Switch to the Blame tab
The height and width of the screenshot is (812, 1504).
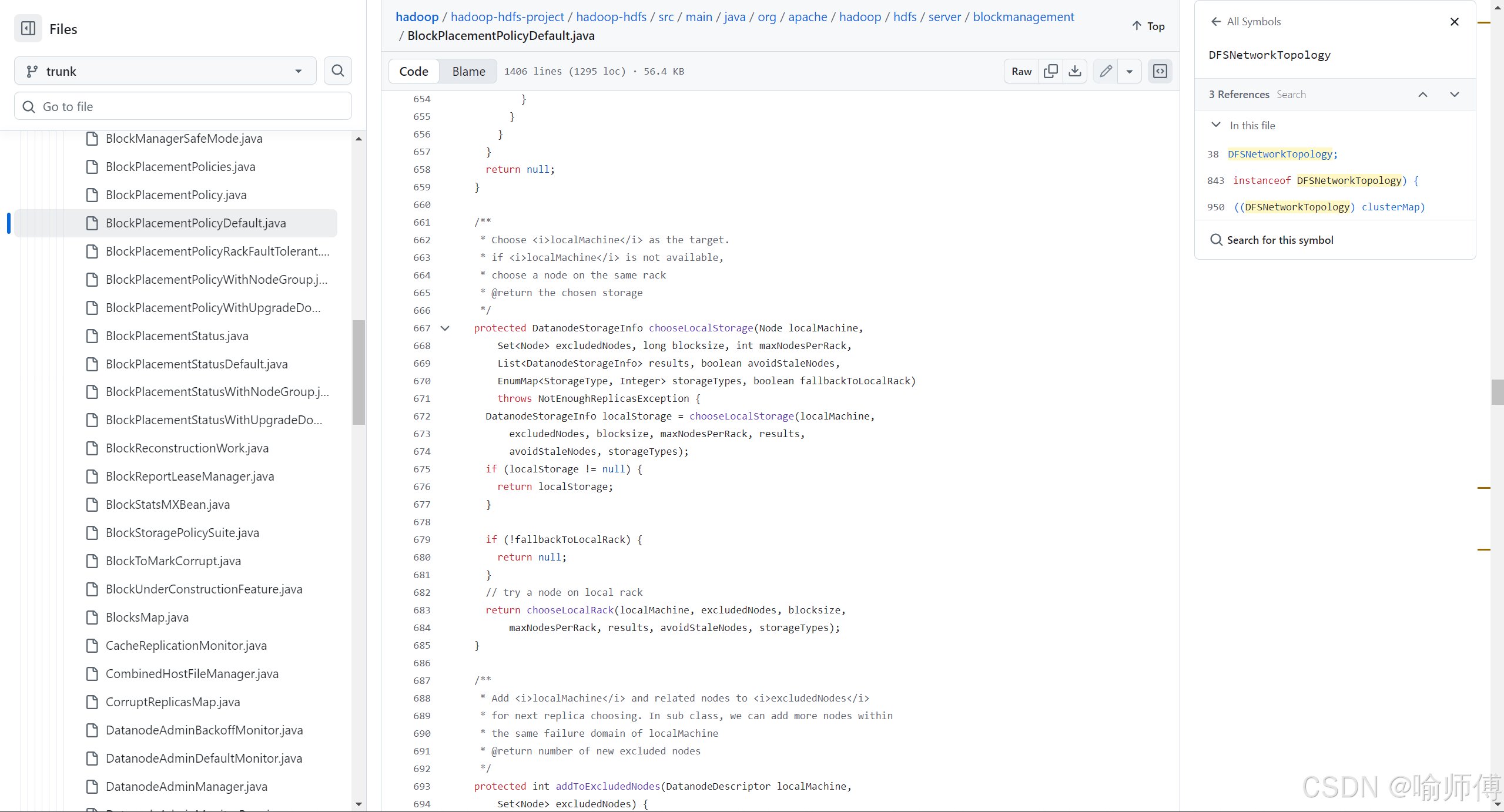pyautogui.click(x=468, y=71)
